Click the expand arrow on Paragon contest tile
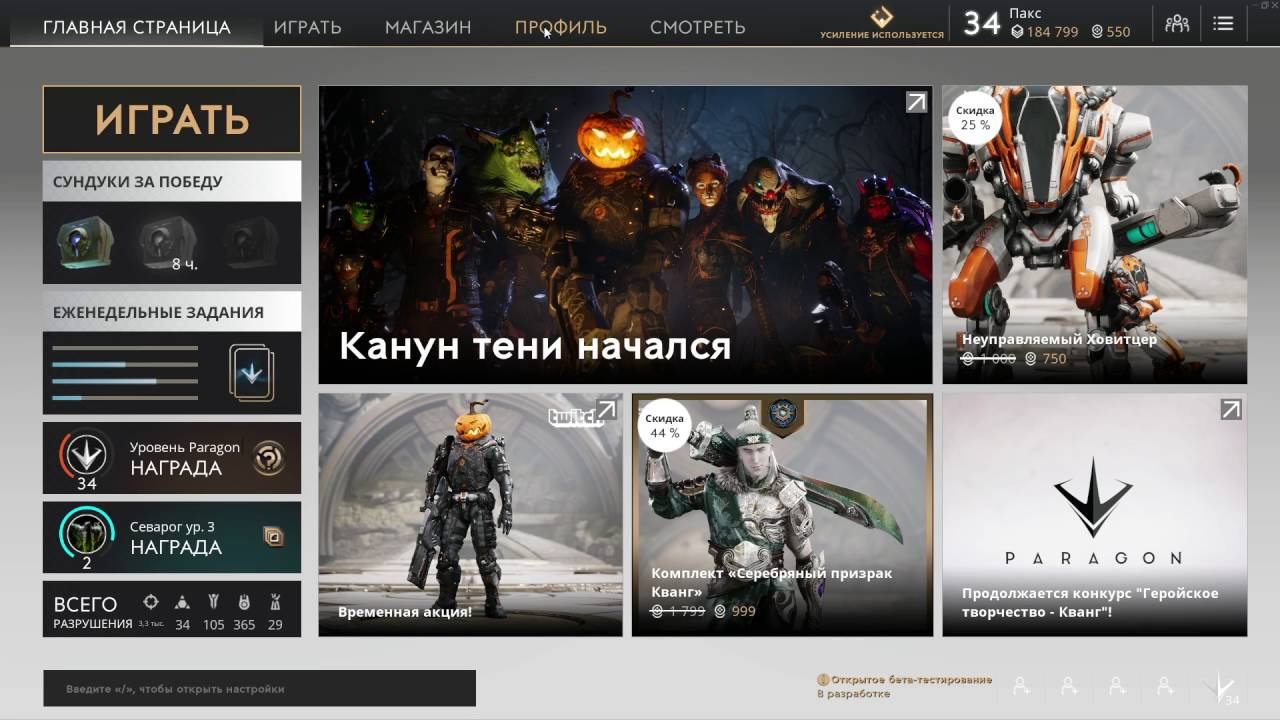The image size is (1280, 720). [x=1231, y=409]
